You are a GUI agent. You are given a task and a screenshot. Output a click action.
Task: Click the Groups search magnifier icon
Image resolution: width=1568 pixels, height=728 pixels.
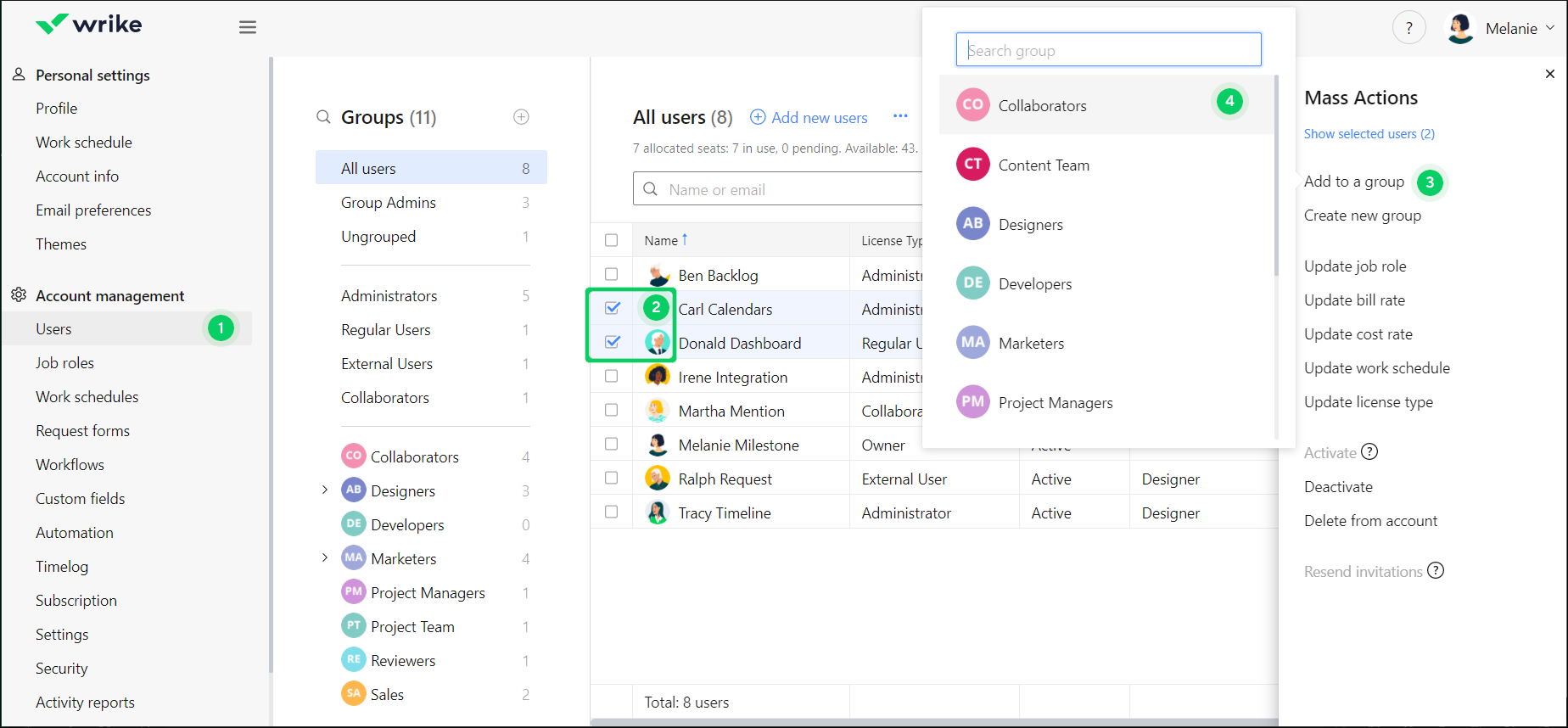(323, 117)
